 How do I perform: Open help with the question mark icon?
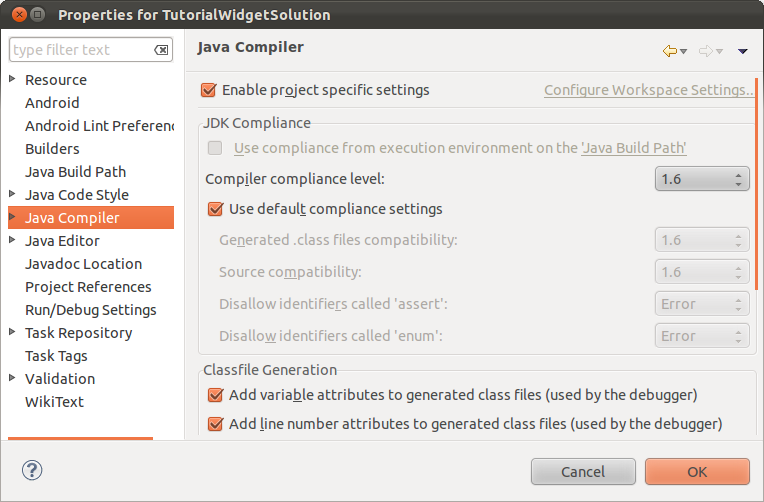(x=32, y=470)
